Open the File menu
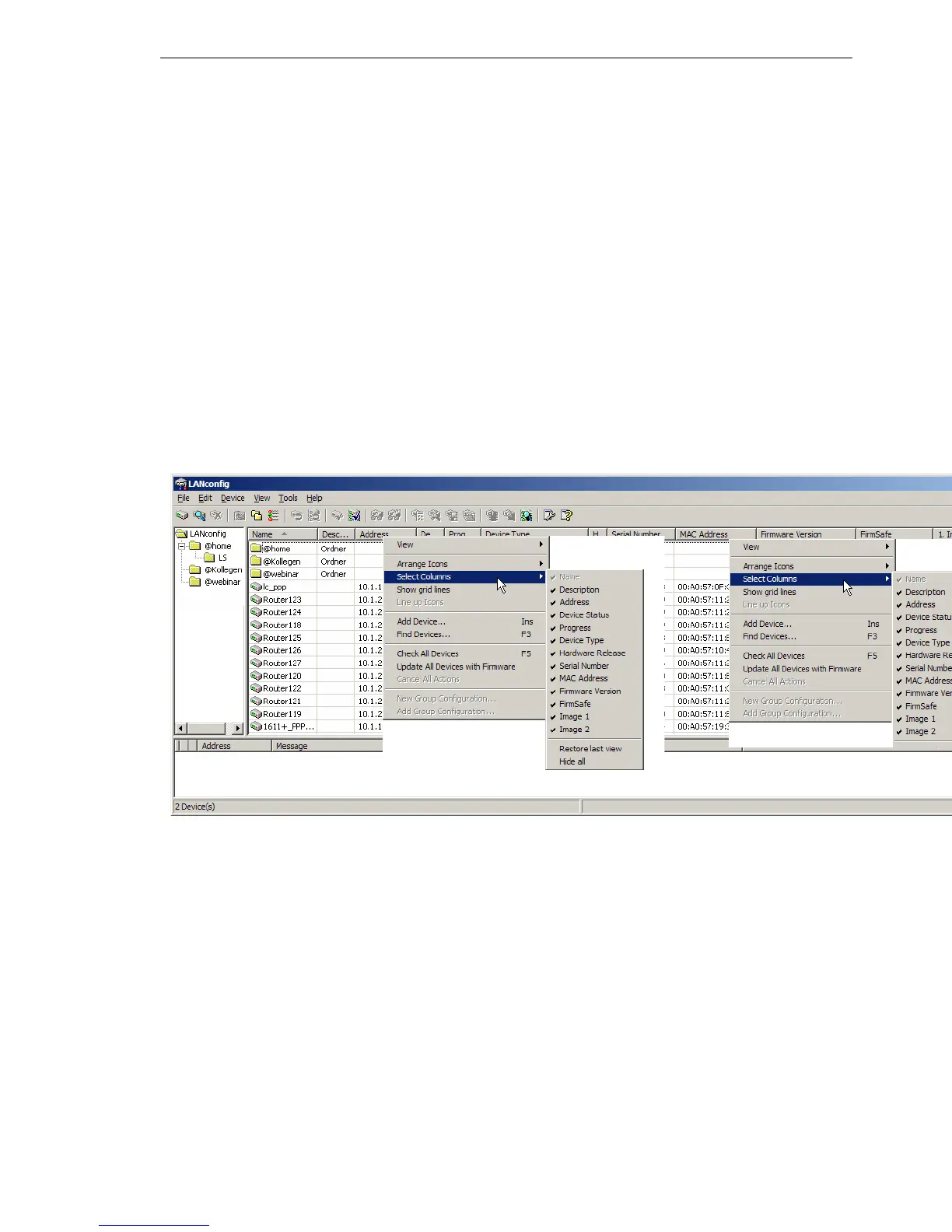The height and width of the screenshot is (1232, 952). click(x=184, y=498)
